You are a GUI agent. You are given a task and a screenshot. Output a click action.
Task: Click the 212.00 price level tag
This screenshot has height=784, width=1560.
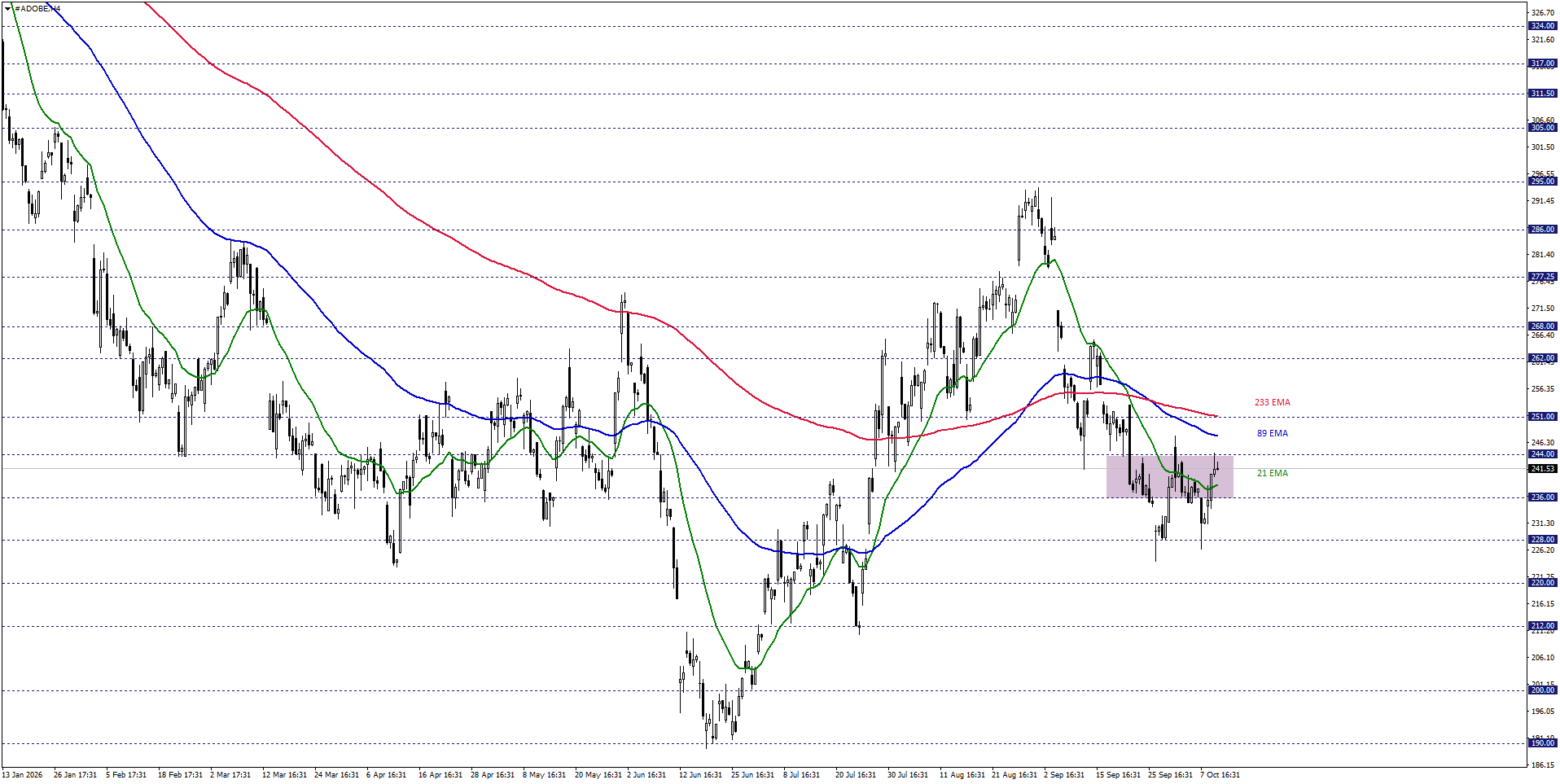click(1542, 626)
